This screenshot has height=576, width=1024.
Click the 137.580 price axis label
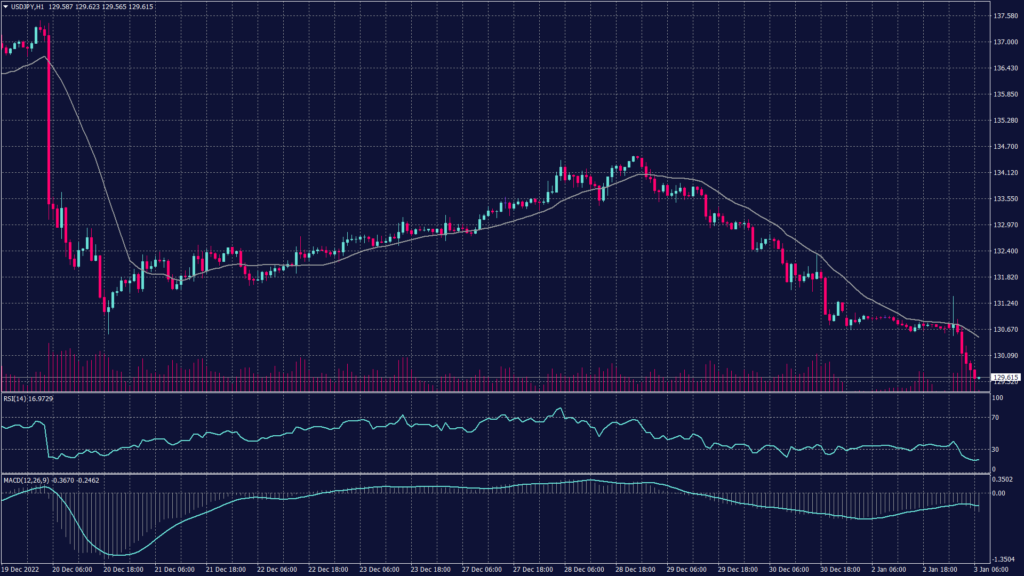[1004, 17]
